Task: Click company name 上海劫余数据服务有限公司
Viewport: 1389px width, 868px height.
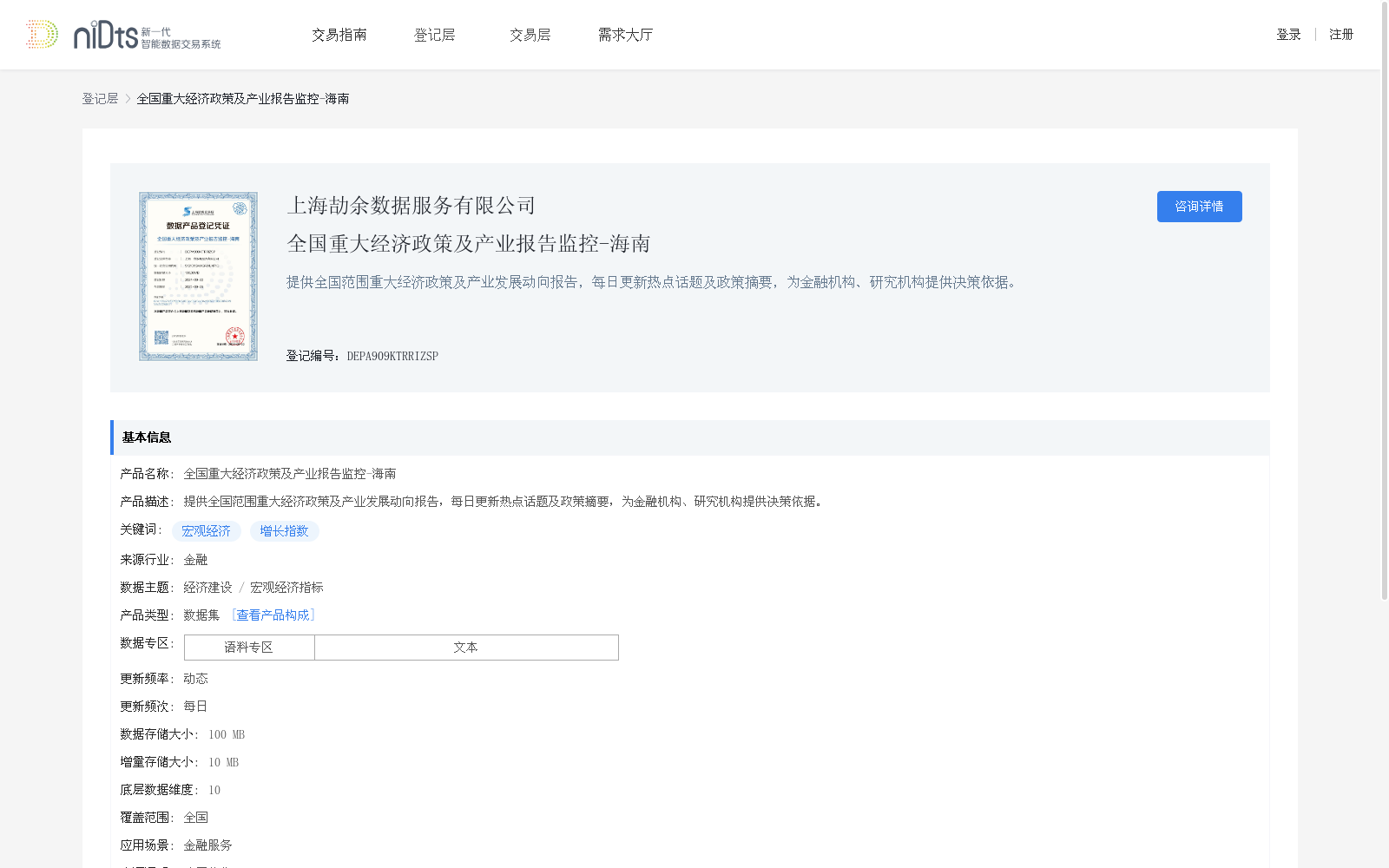Action: tap(411, 206)
